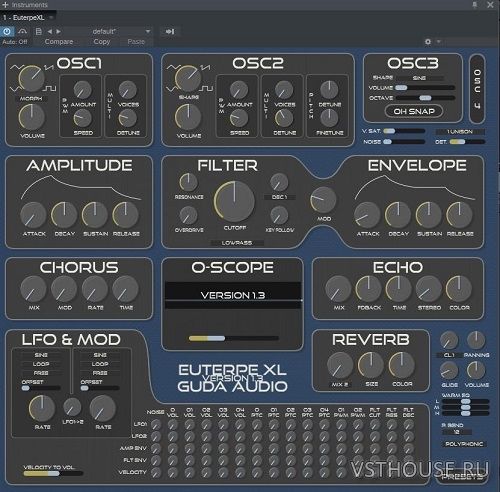Adjust the OSC3 Octave slider
This screenshot has width=500, height=492.
pos(425,98)
